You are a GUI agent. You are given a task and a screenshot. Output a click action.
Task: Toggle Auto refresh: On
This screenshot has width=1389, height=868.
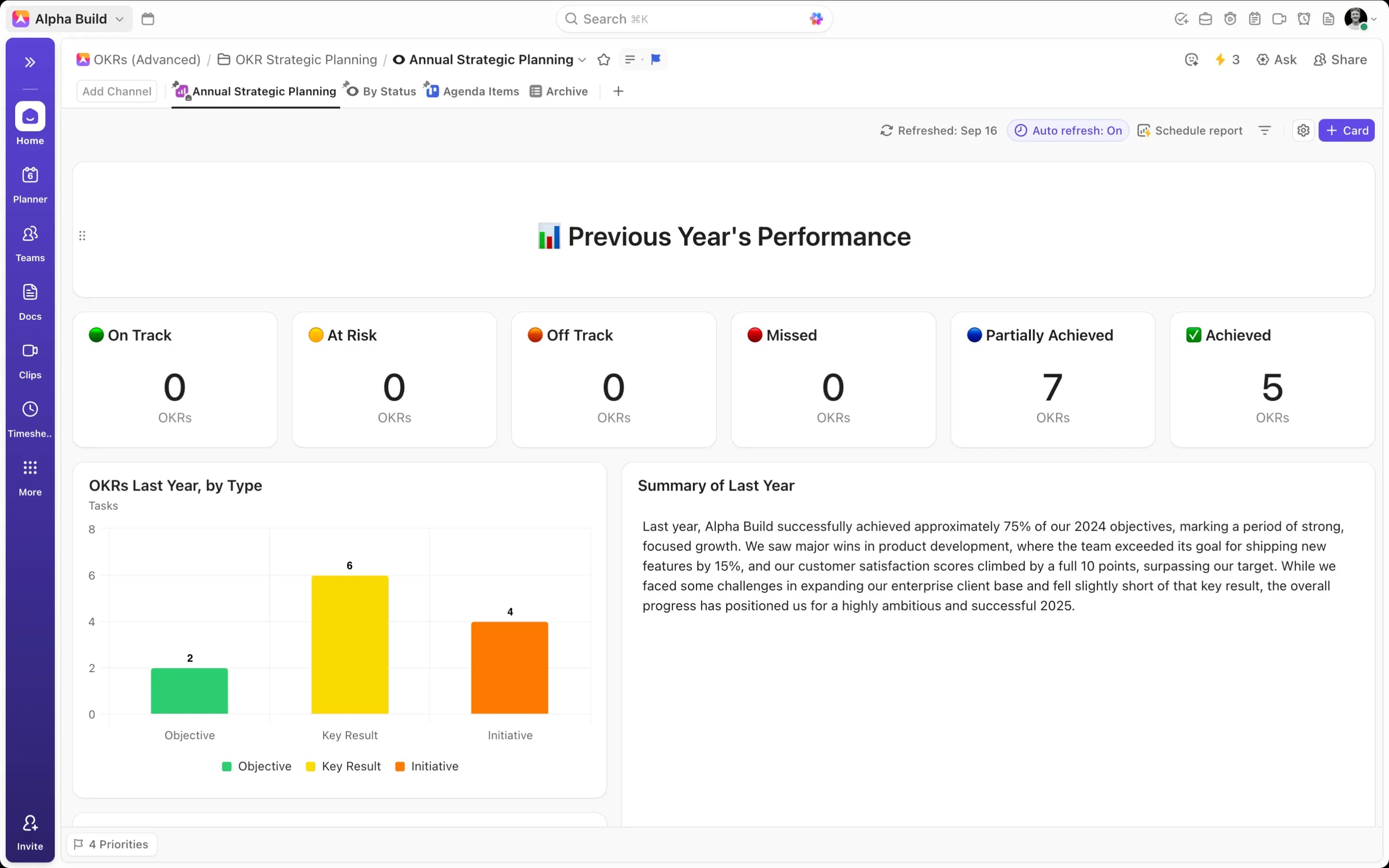coord(1068,130)
